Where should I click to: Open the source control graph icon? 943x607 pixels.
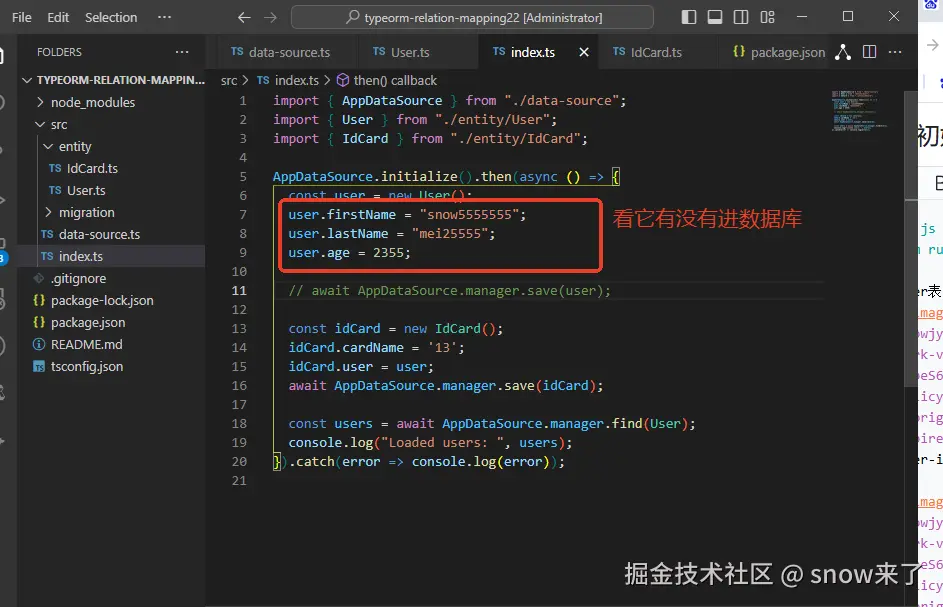coord(843,52)
